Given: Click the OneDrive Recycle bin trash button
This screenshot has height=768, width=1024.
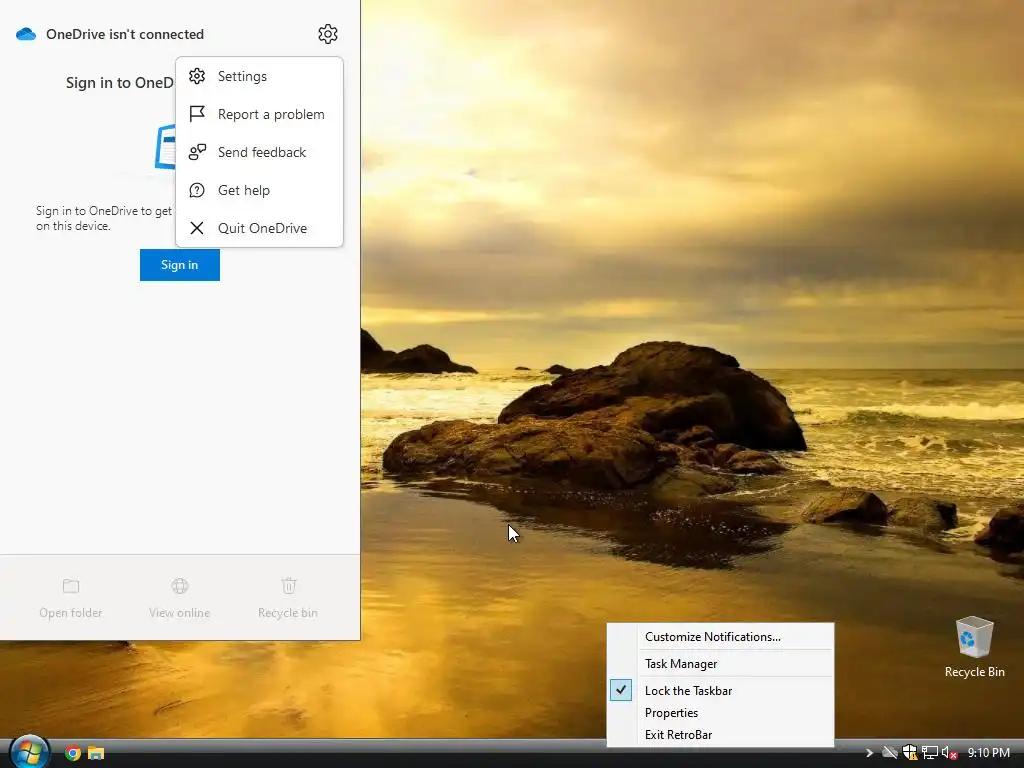Looking at the screenshot, I should [288, 598].
